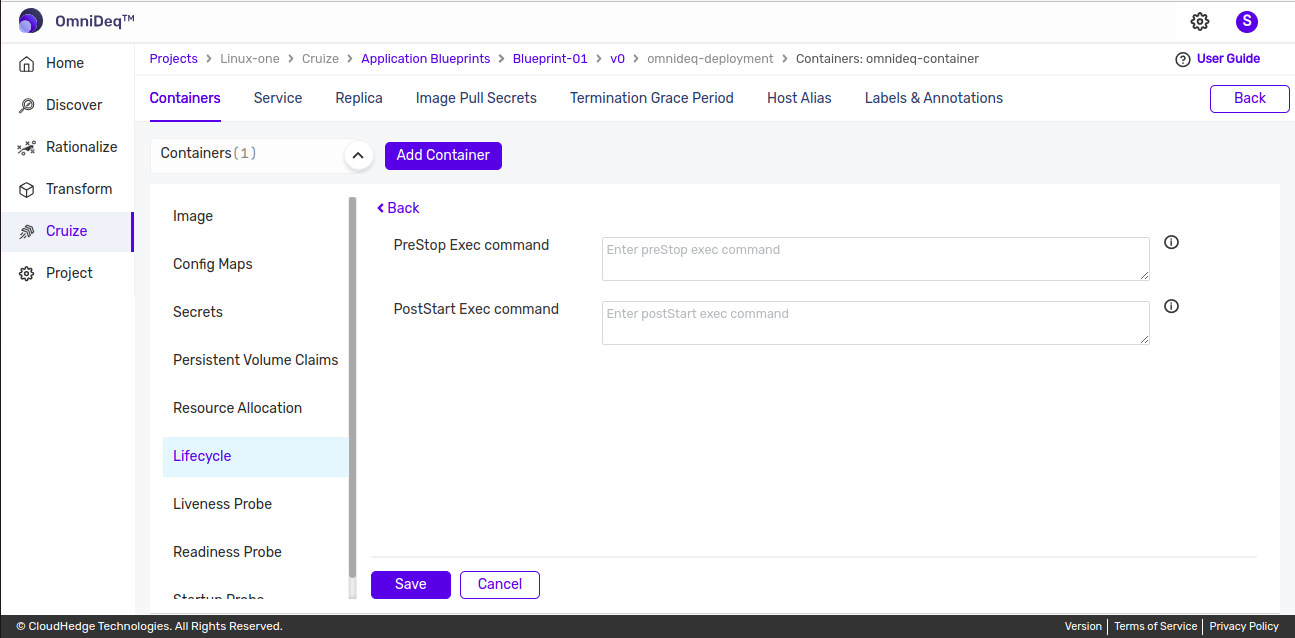1295x638 pixels.
Task: Save the lifecycle settings
Action: 411,585
